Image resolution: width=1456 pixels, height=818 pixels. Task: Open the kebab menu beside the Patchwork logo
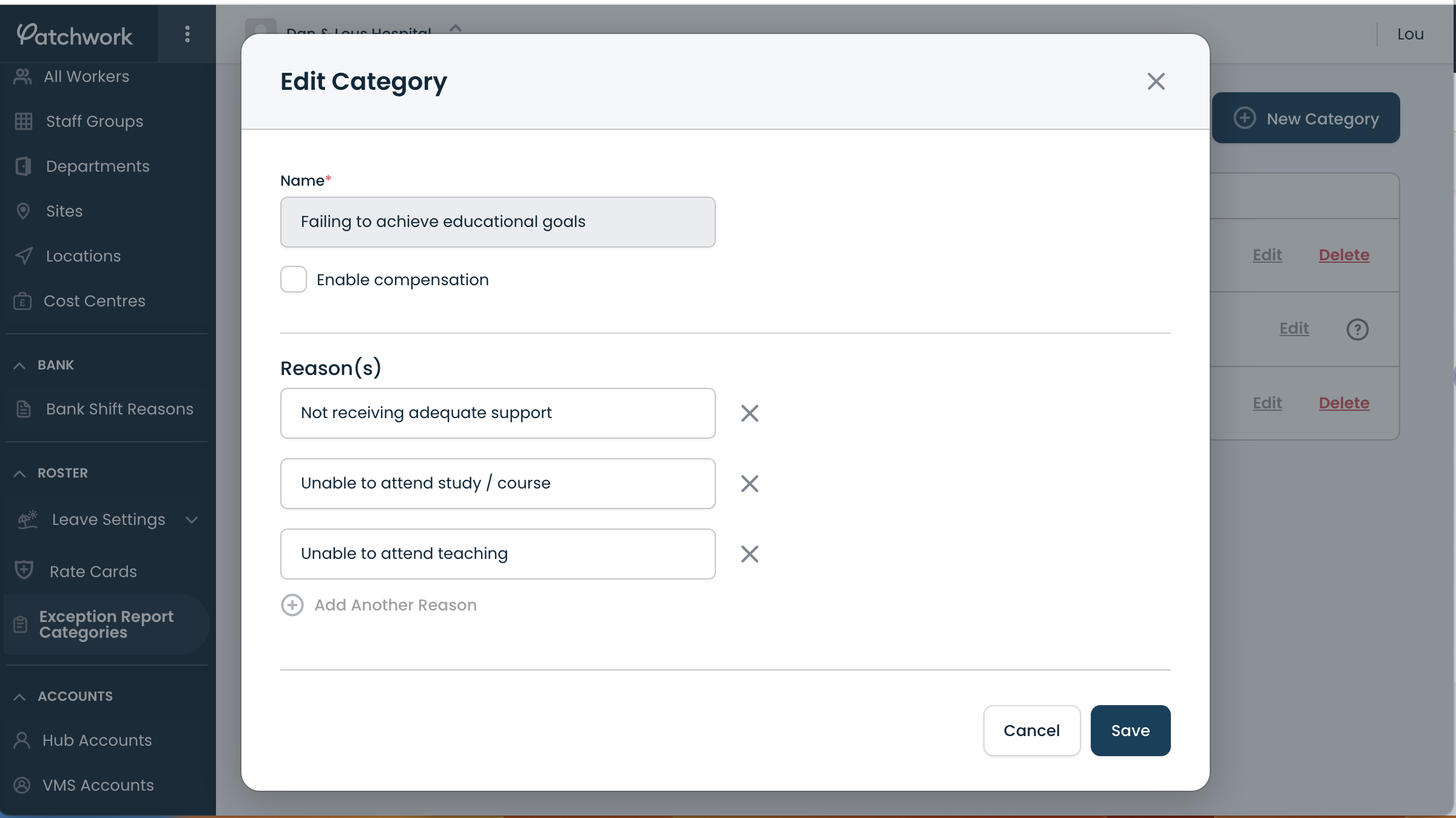tap(187, 34)
